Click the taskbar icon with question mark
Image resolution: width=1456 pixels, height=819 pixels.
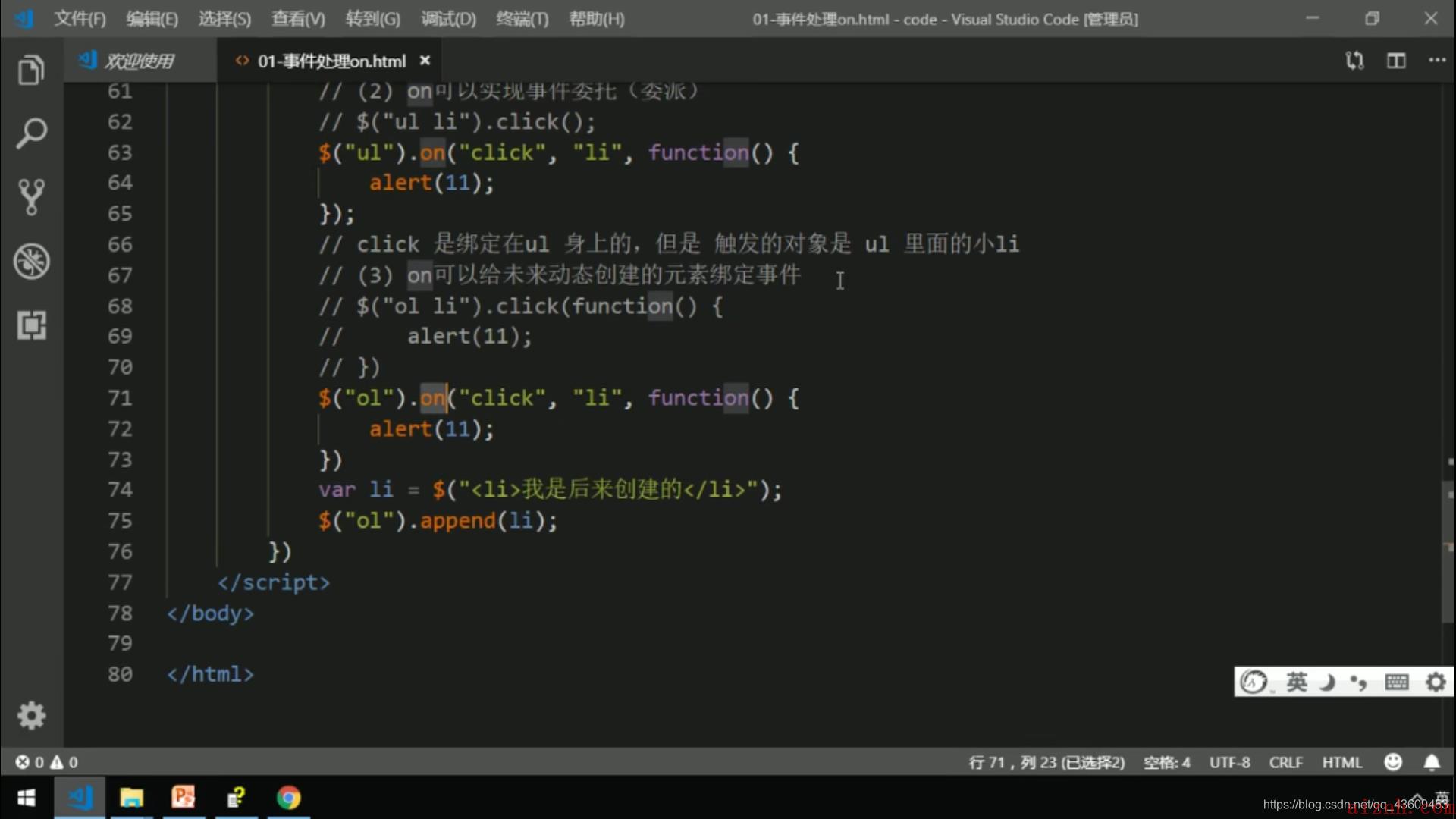236,798
